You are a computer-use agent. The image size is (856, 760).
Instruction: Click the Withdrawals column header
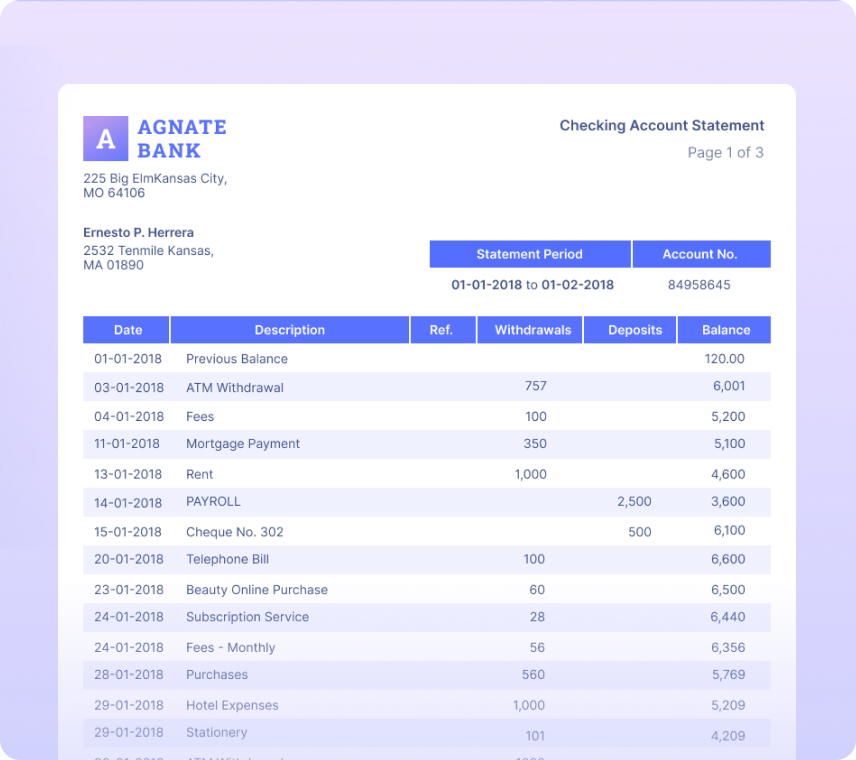click(x=530, y=330)
